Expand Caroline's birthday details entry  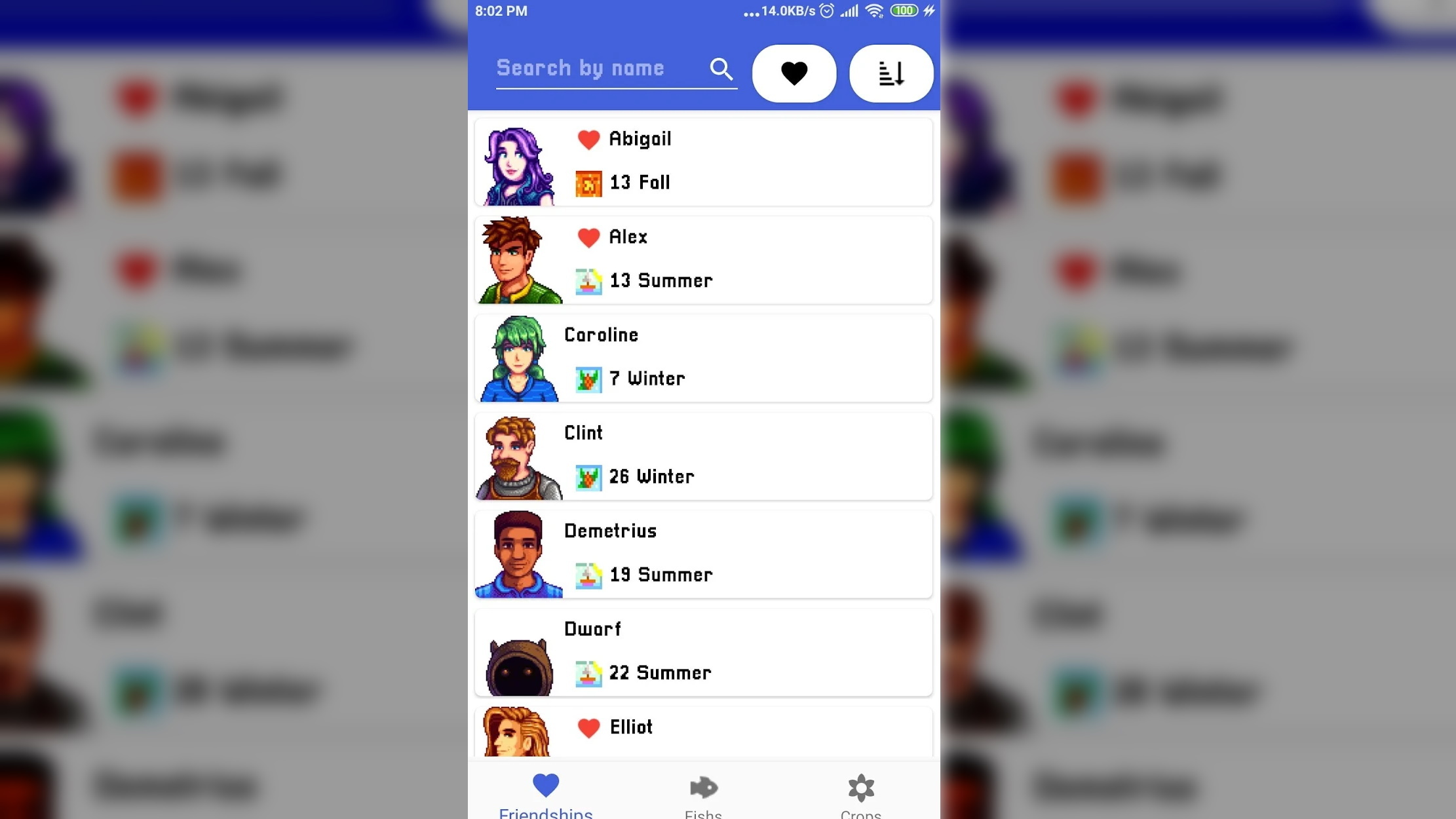[702, 358]
